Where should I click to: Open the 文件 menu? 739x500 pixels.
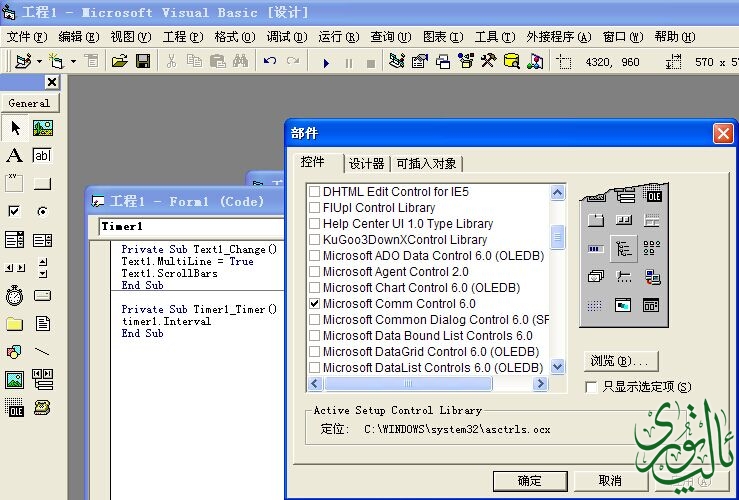pos(27,37)
